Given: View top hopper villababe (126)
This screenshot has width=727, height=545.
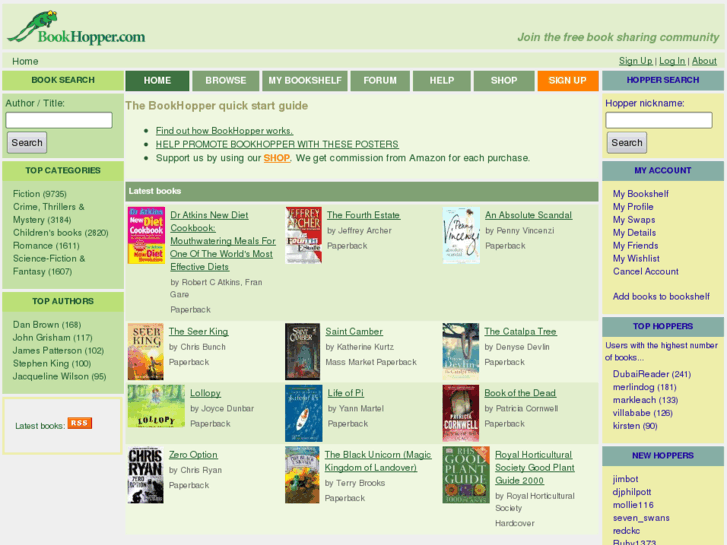Looking at the screenshot, I should pyautogui.click(x=643, y=413).
